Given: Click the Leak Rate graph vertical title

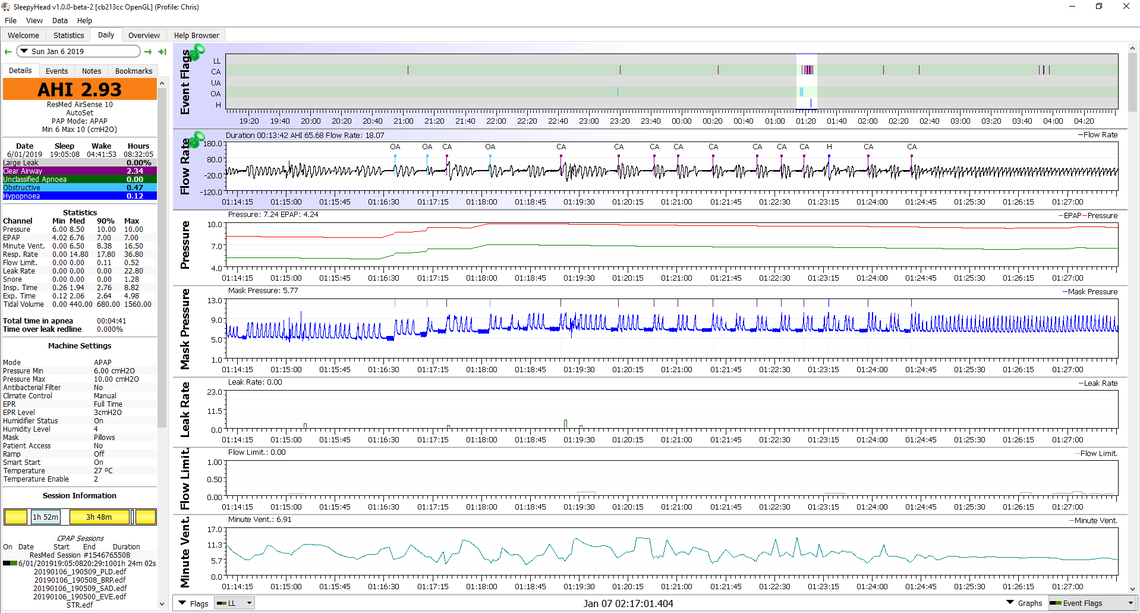Looking at the screenshot, I should [185, 409].
